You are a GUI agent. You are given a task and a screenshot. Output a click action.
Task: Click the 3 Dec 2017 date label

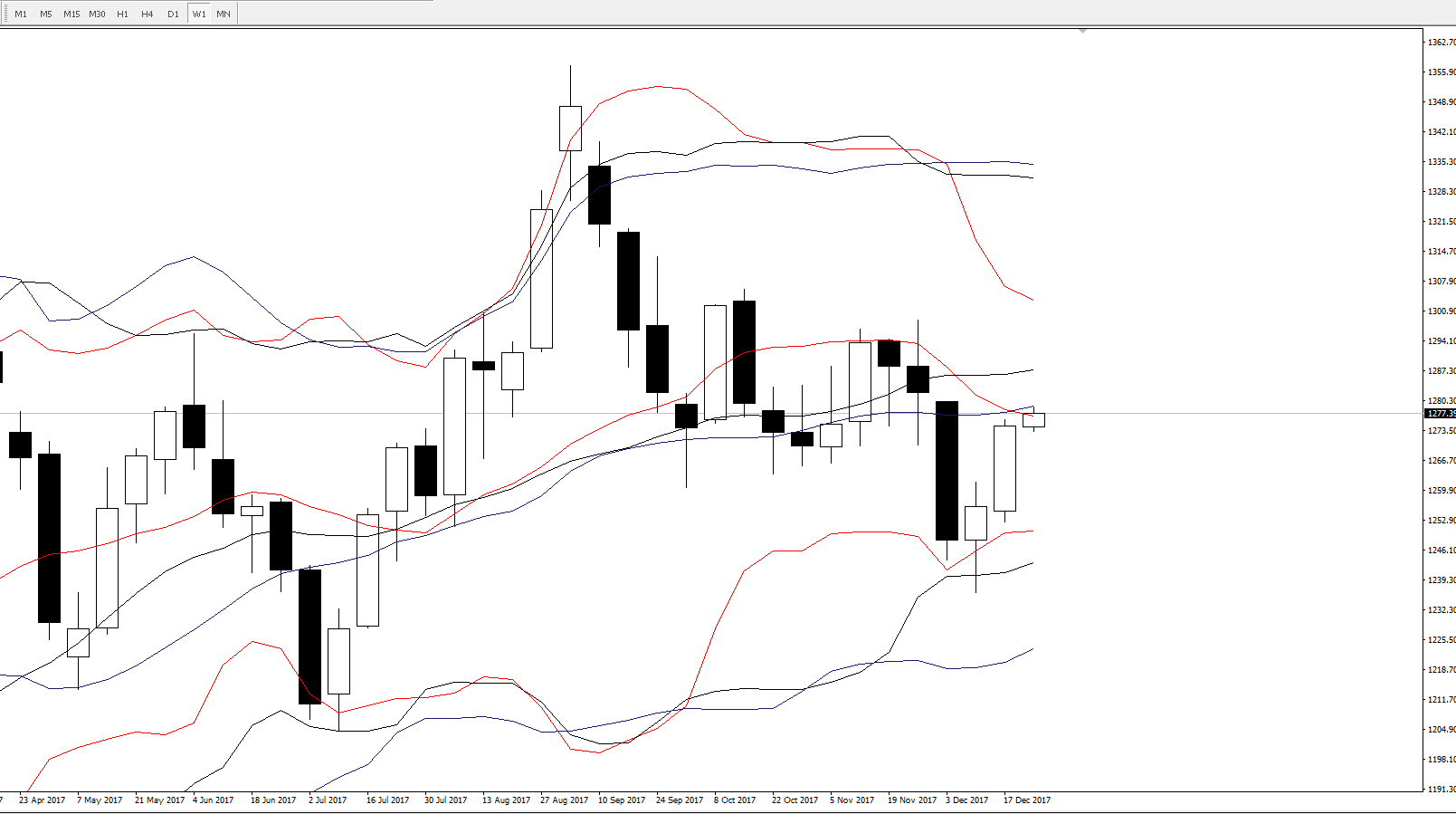click(x=966, y=800)
